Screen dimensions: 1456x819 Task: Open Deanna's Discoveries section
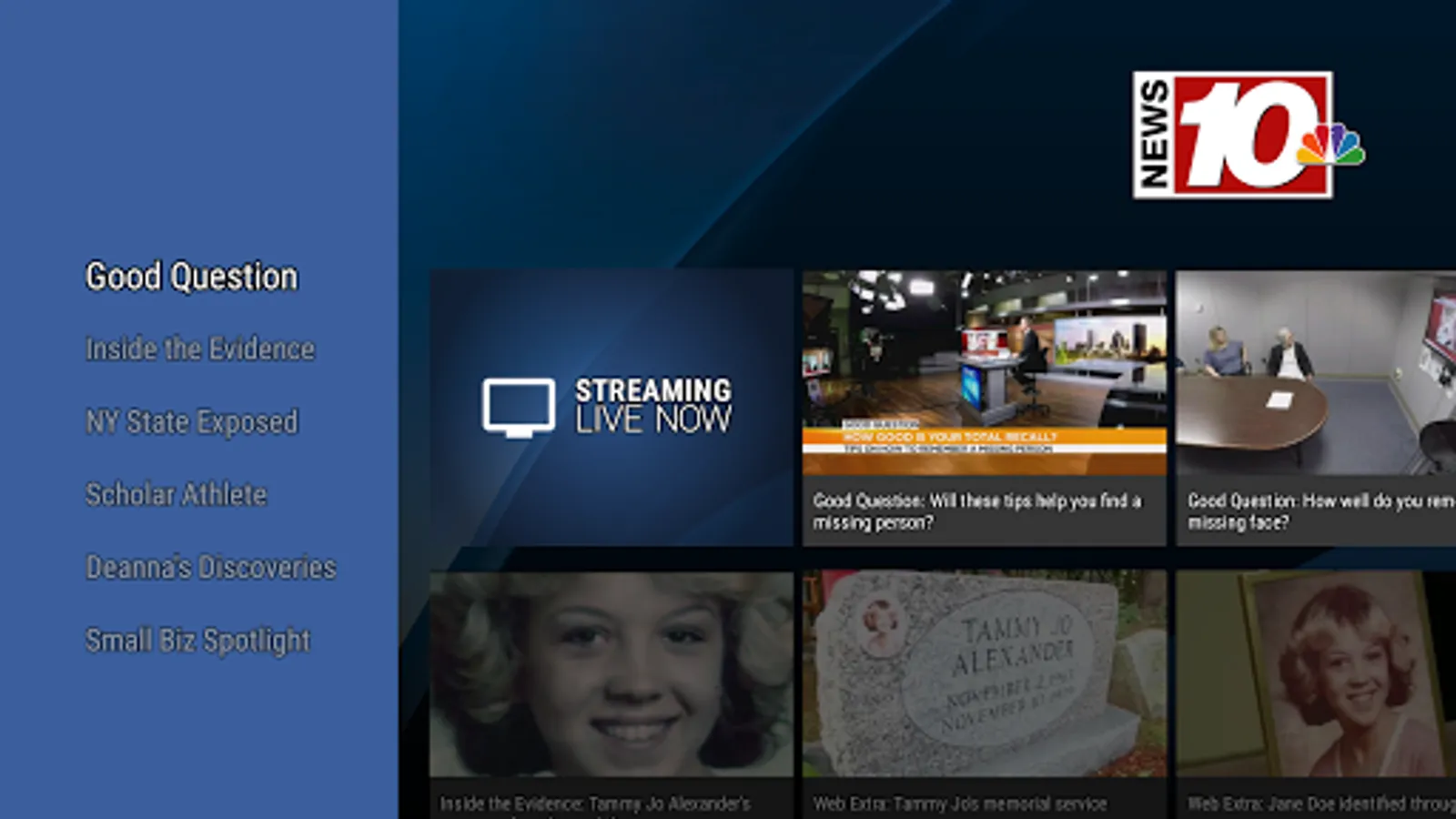tap(211, 567)
